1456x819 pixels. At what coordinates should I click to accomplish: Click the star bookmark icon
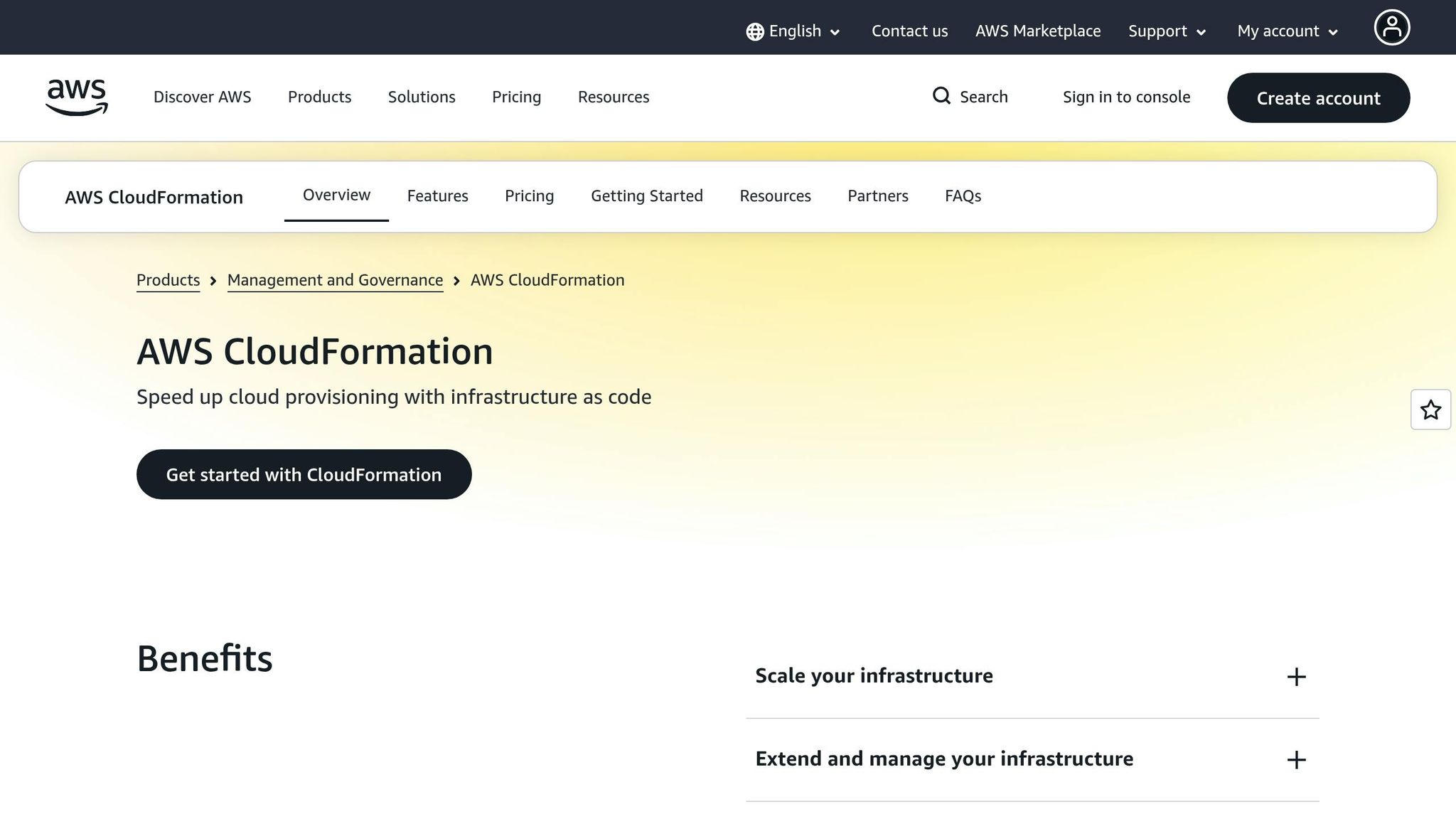(1430, 409)
